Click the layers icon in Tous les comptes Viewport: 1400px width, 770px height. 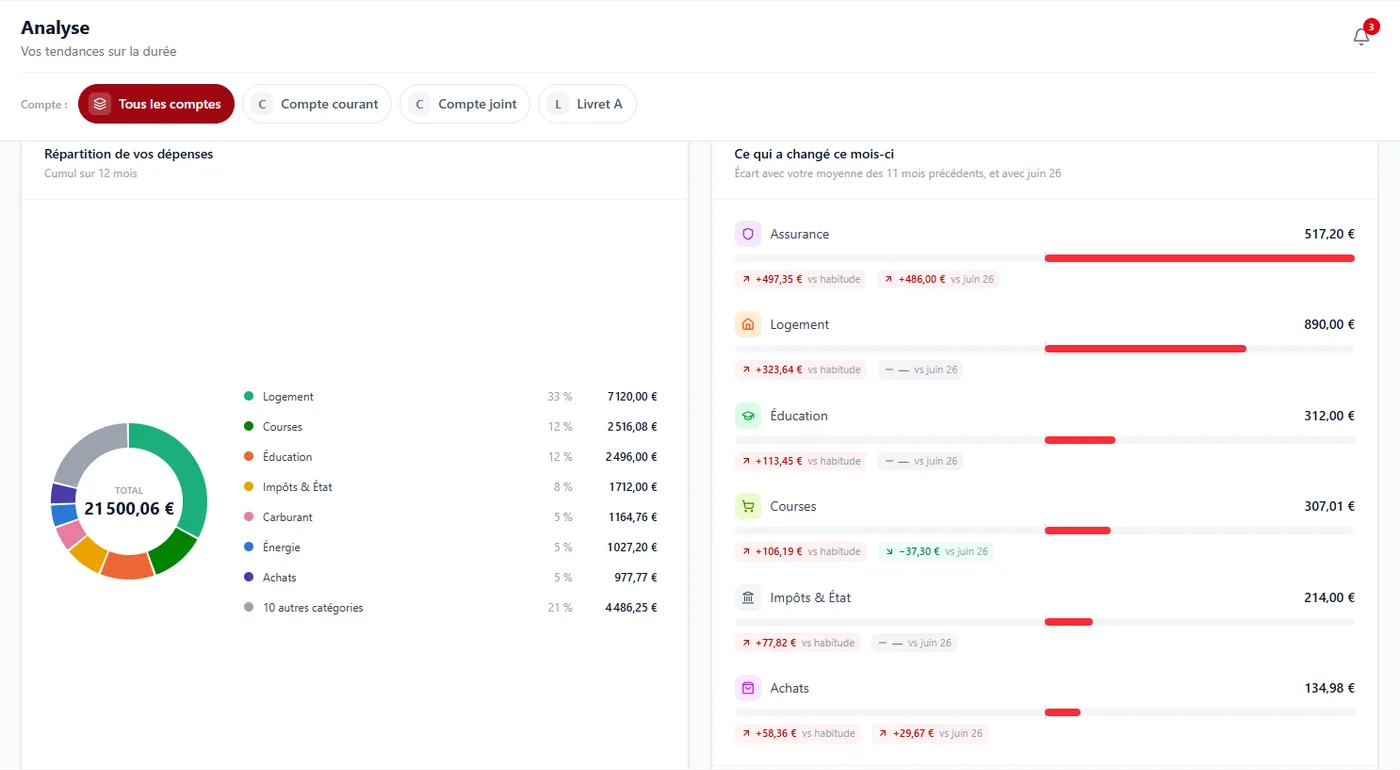99,104
